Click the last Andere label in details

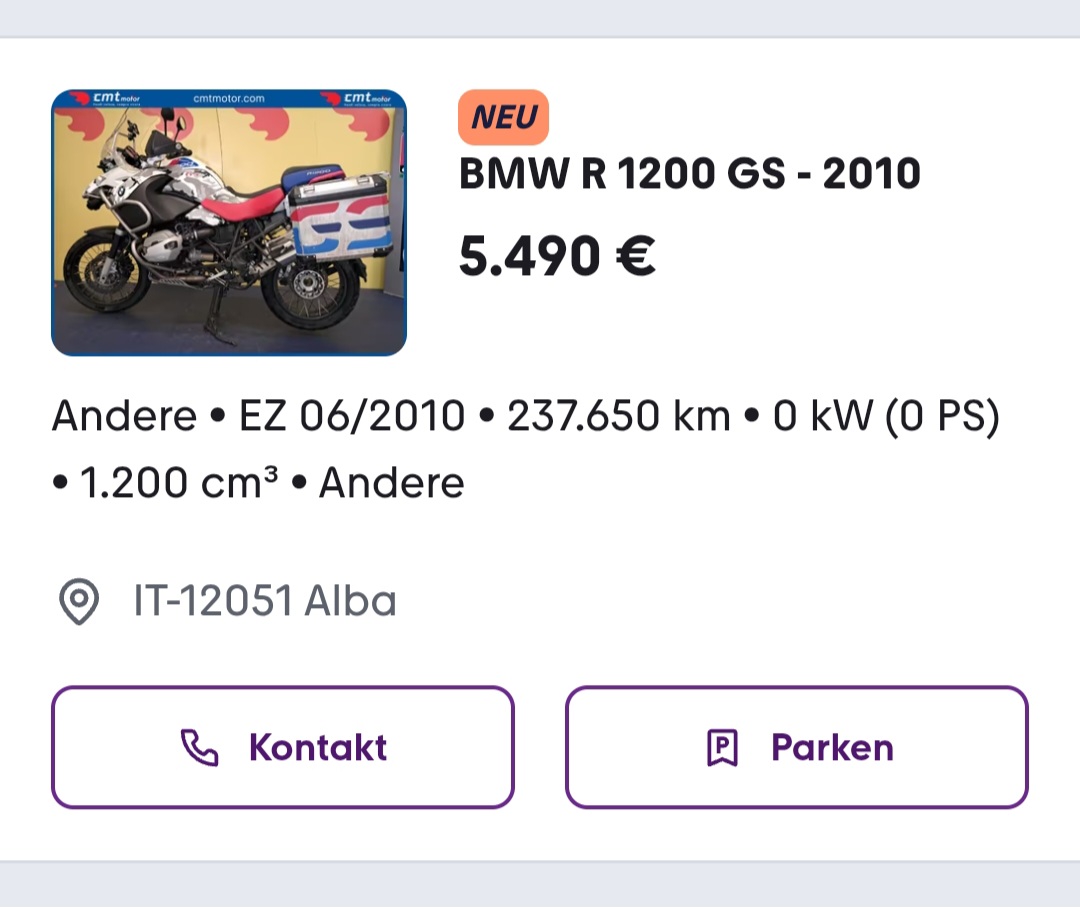point(392,482)
